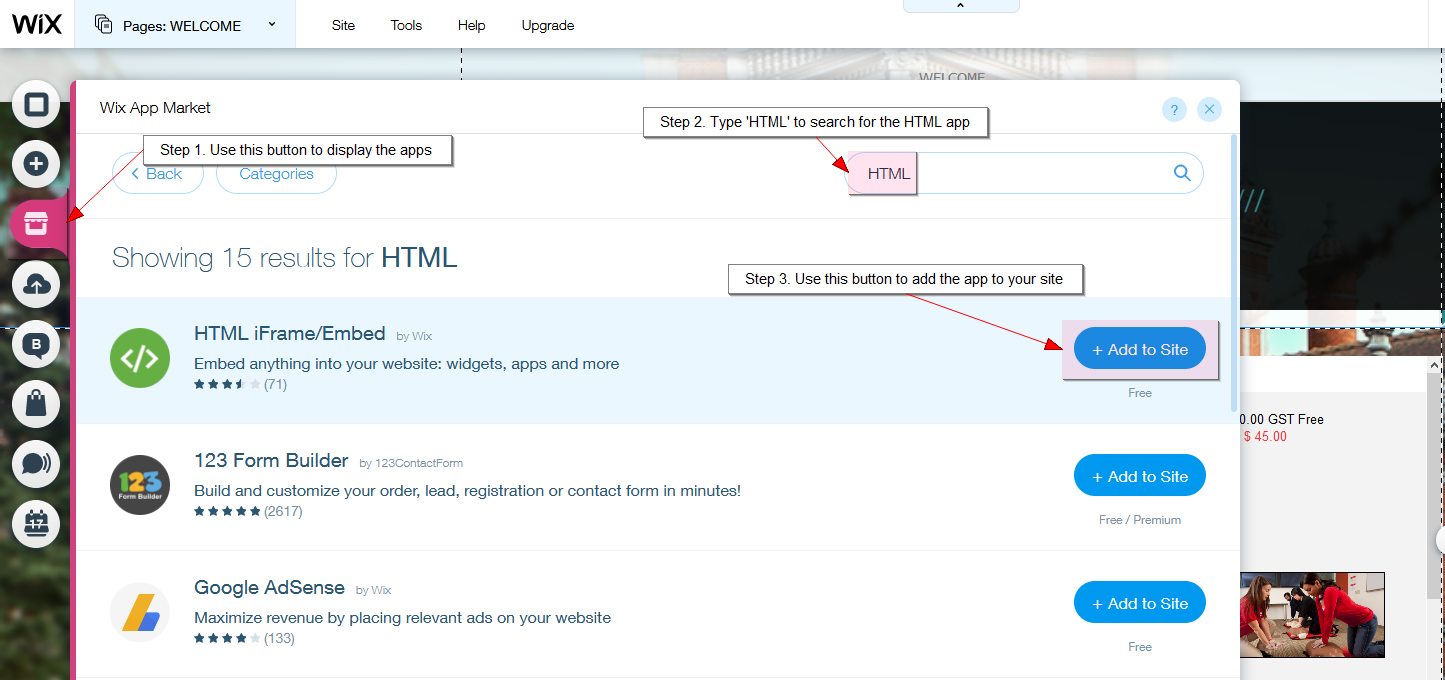Image resolution: width=1445 pixels, height=680 pixels.
Task: Click the 123 Form Builder star rating
Action: point(228,511)
